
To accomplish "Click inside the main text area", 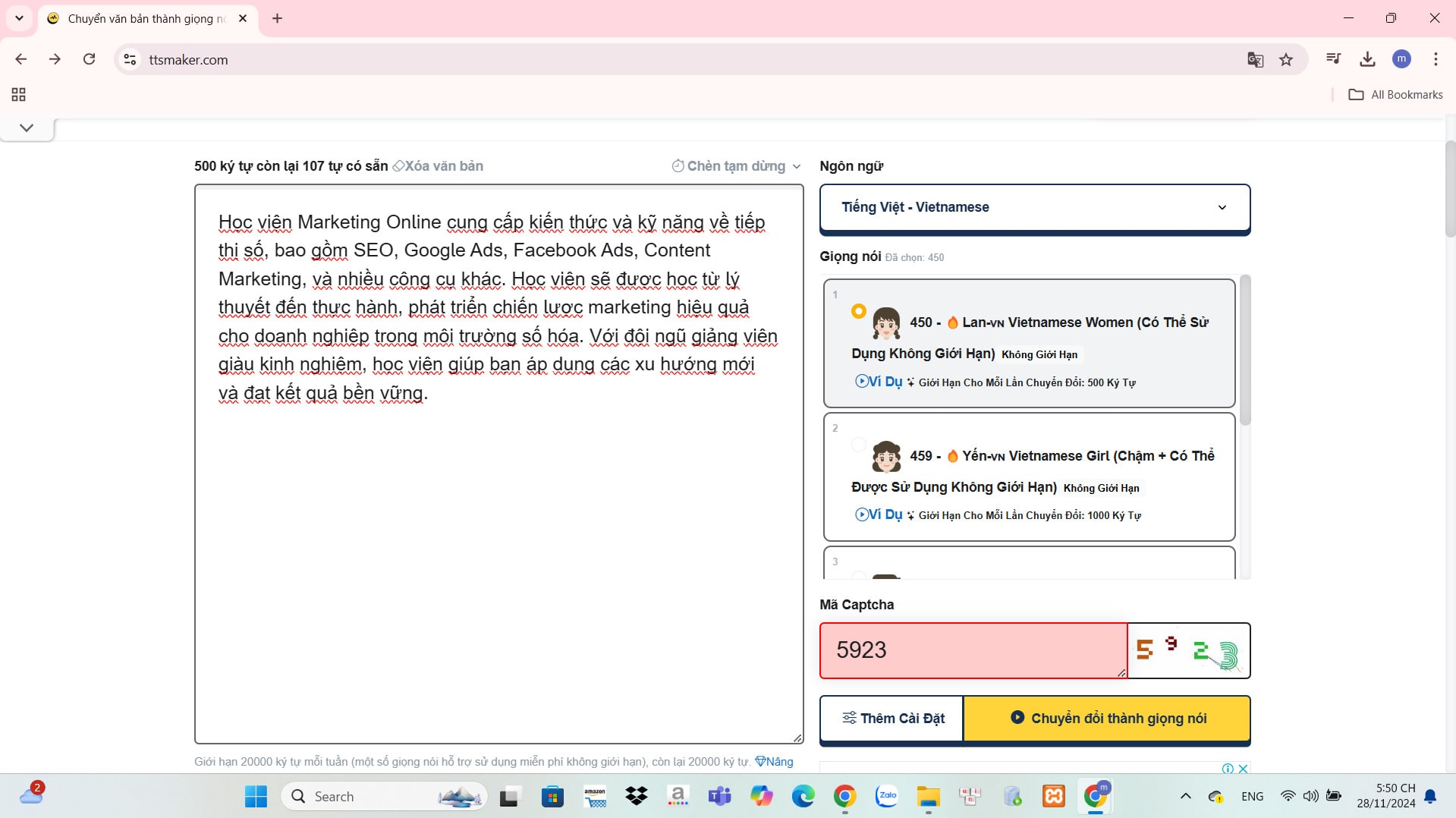I will [498, 464].
